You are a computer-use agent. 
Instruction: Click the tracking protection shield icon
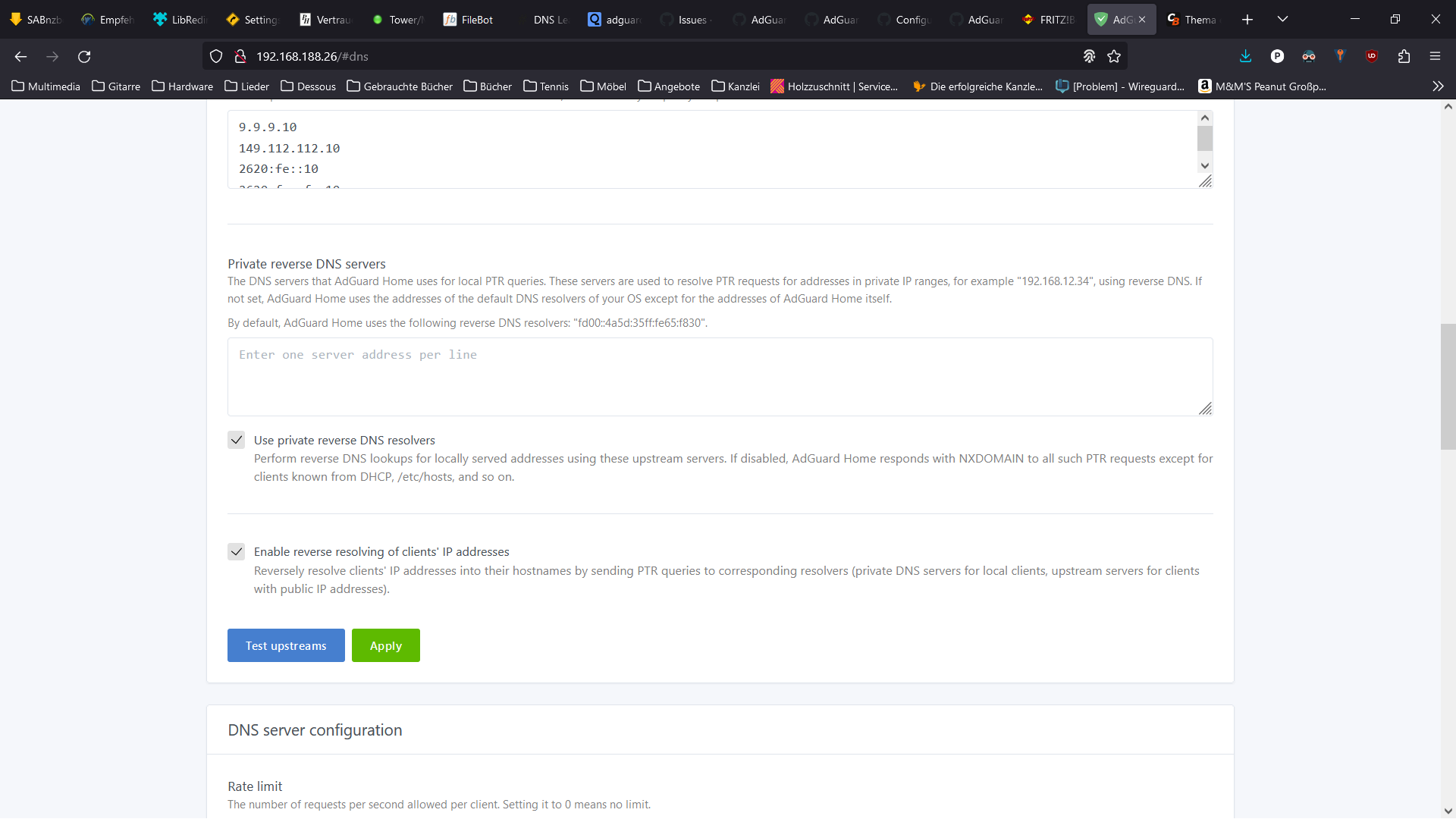pyautogui.click(x=216, y=56)
